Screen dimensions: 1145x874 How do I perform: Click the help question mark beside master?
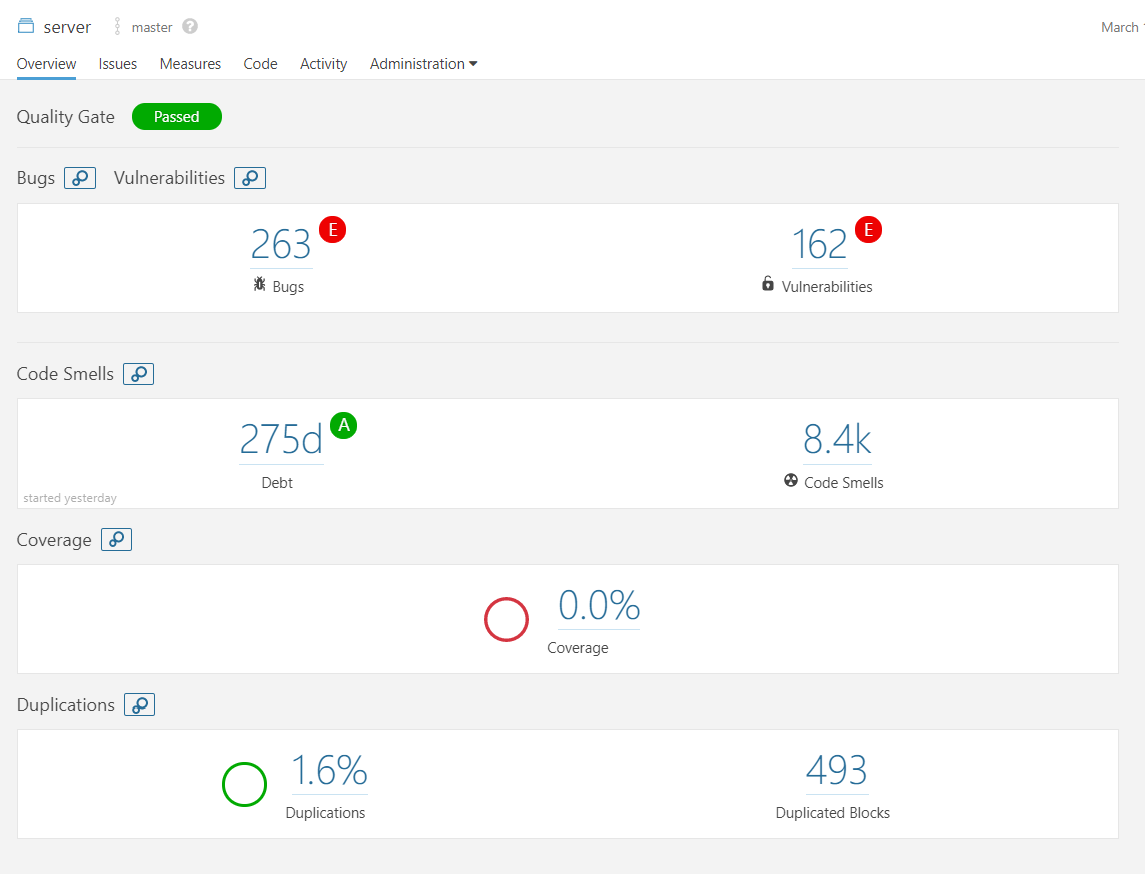point(190,27)
